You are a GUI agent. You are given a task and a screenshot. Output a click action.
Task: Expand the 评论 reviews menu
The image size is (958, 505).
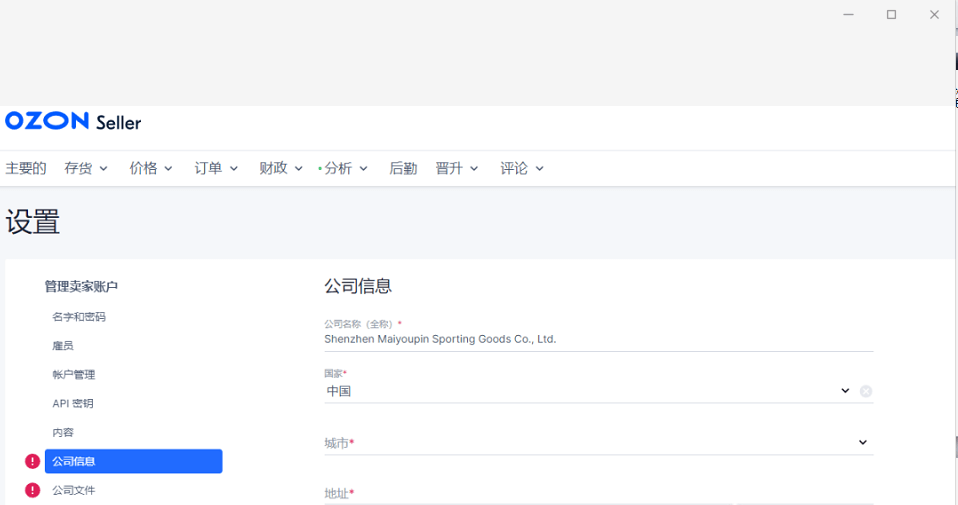coord(522,168)
